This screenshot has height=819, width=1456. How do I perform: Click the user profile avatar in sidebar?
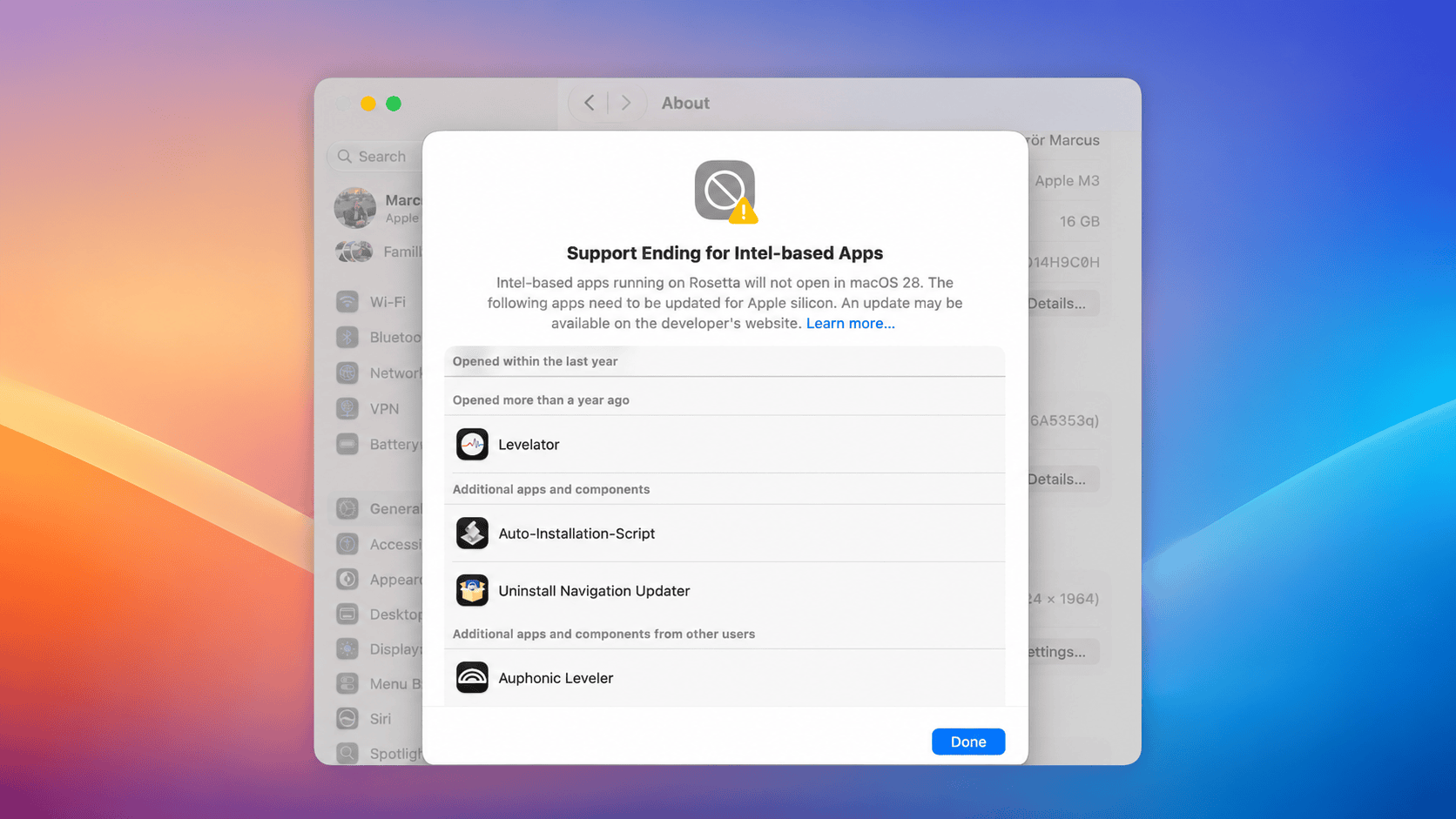[x=355, y=208]
